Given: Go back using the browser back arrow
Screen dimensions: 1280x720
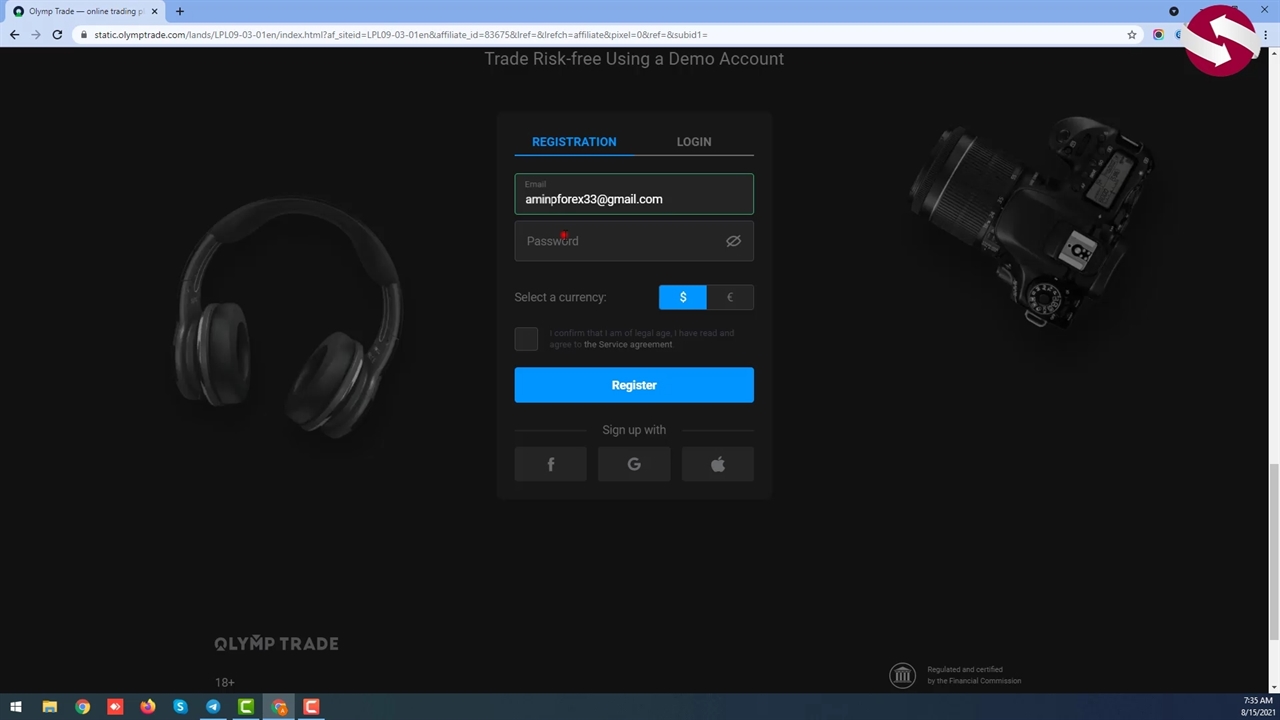Looking at the screenshot, I should coord(14,35).
